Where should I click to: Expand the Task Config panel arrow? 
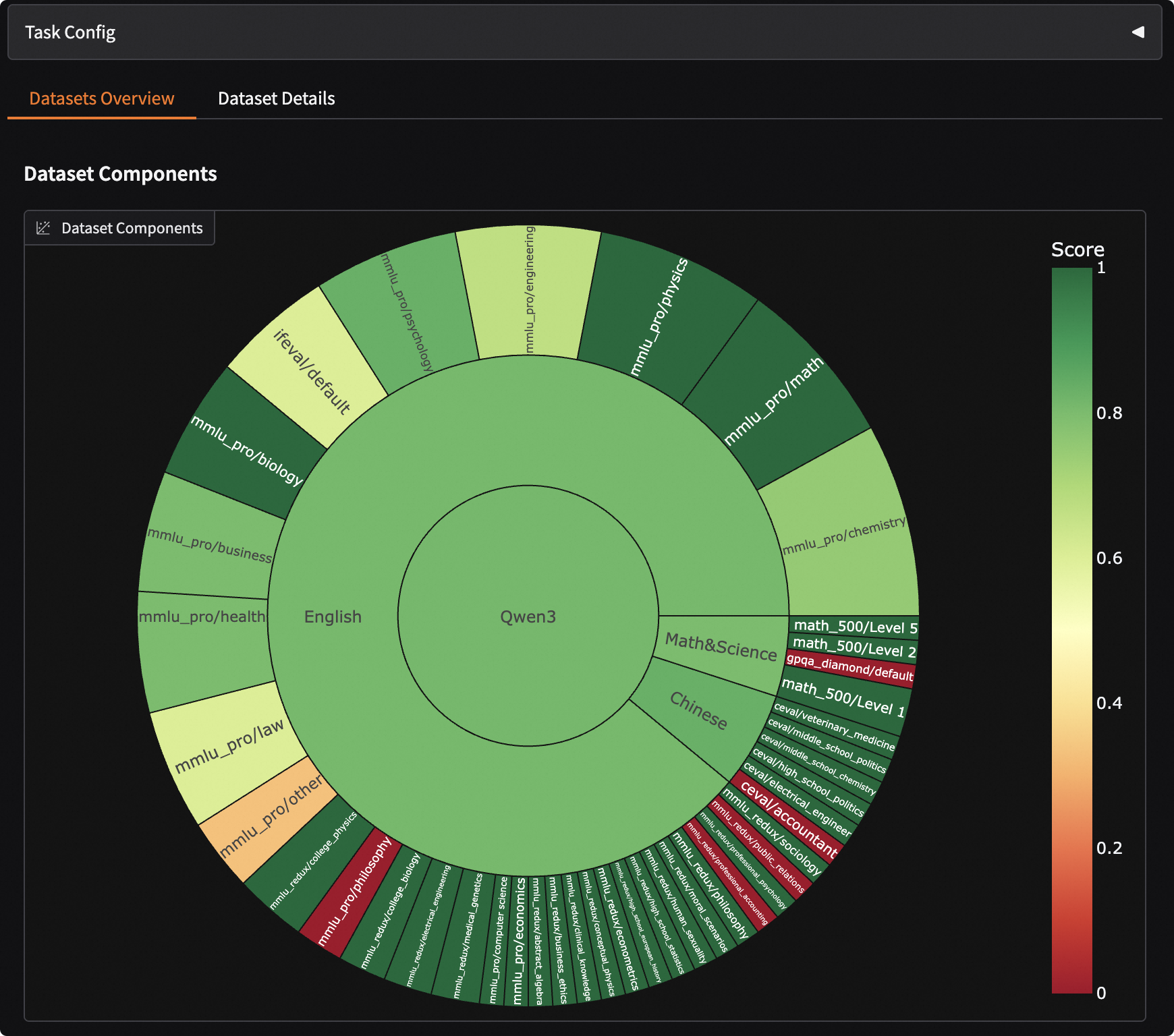[1138, 32]
